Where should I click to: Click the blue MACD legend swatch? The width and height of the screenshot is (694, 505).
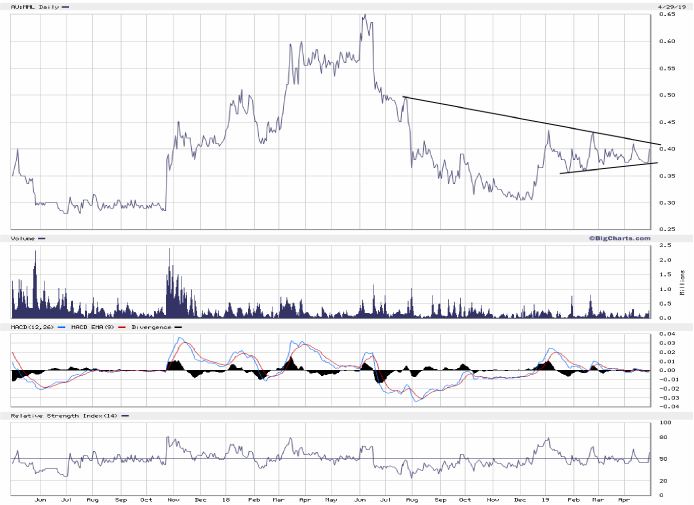(62, 326)
